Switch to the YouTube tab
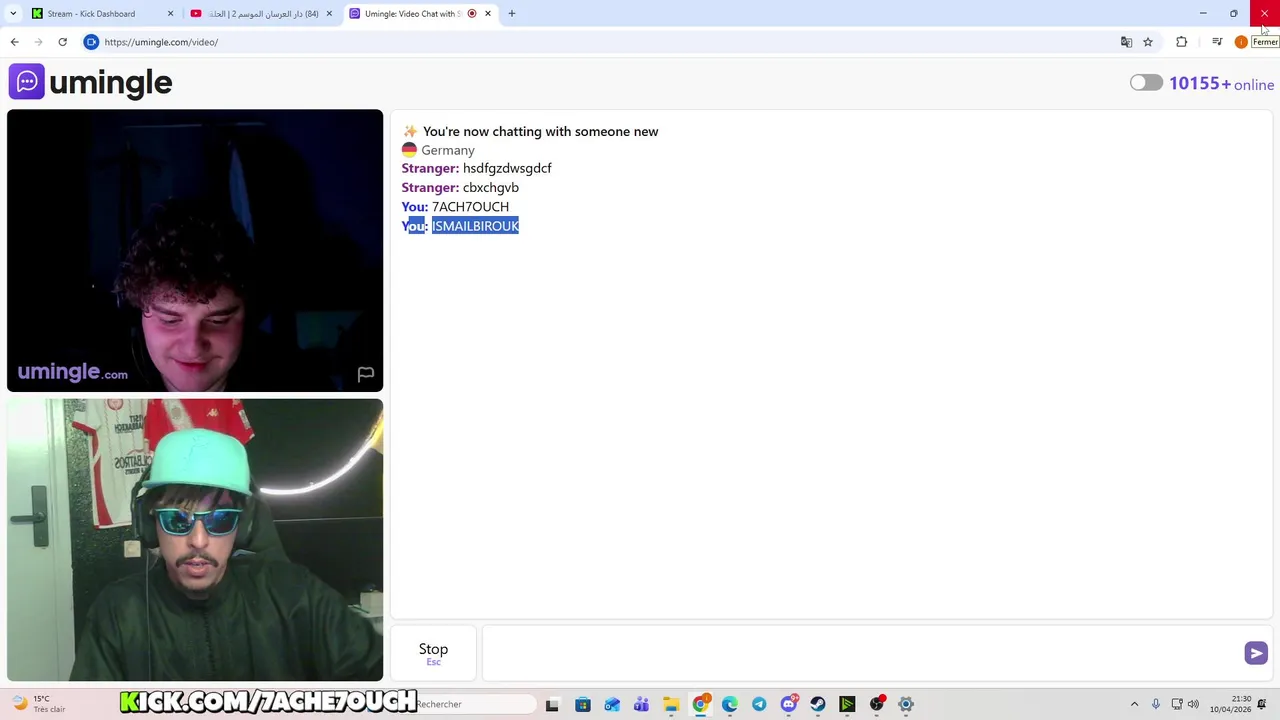 pyautogui.click(x=263, y=14)
